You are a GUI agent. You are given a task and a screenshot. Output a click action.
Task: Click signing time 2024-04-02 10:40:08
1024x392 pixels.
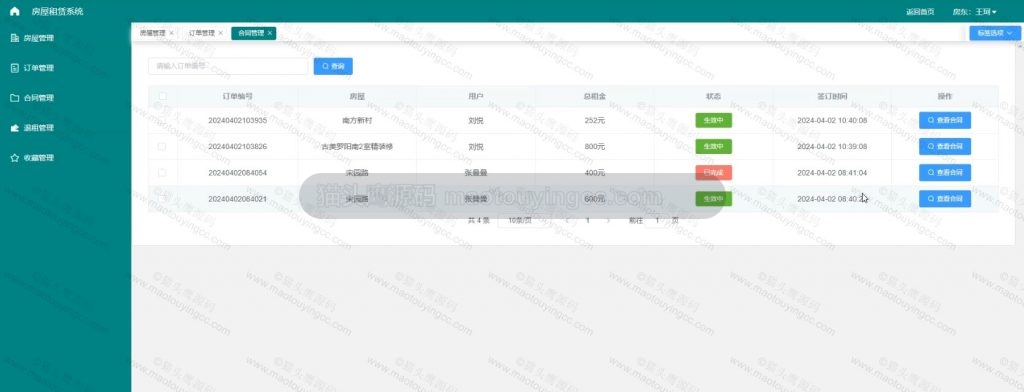point(832,121)
